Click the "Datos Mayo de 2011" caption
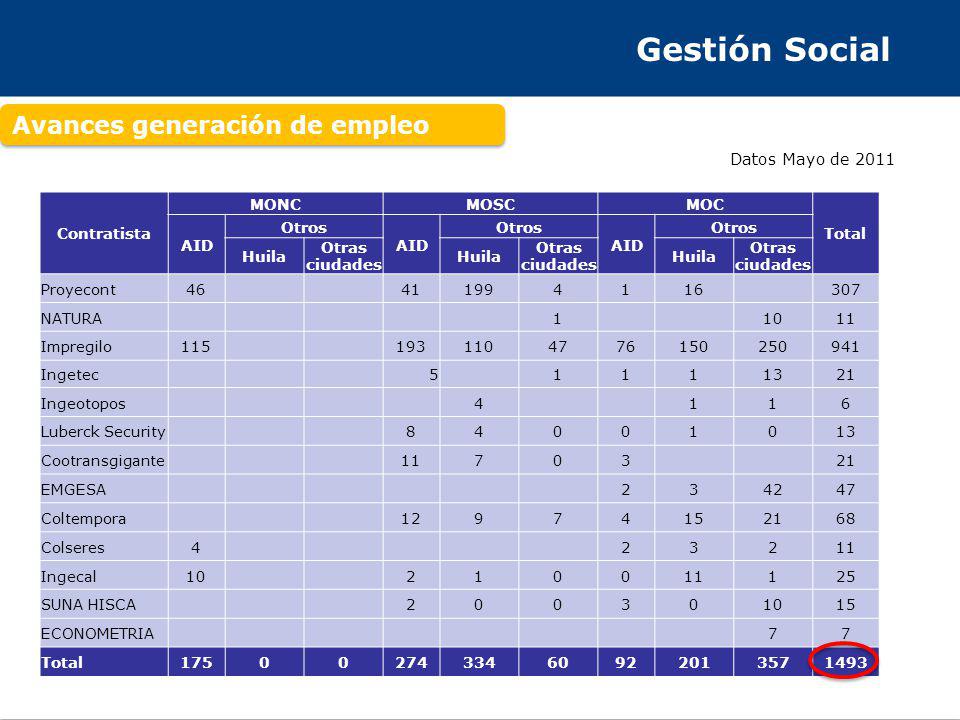The image size is (960, 720). [x=812, y=160]
